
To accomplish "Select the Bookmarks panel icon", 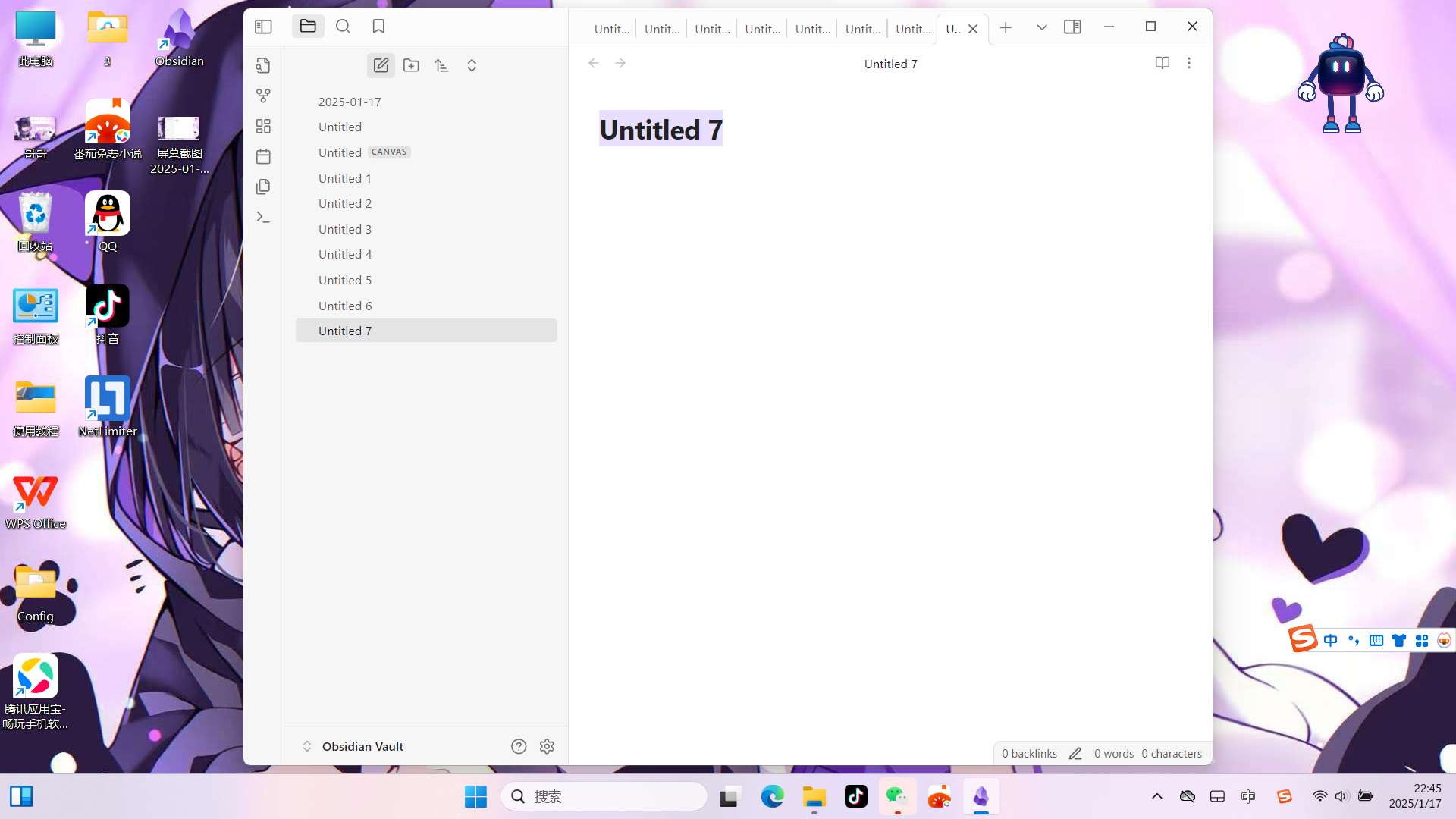I will 379,26.
